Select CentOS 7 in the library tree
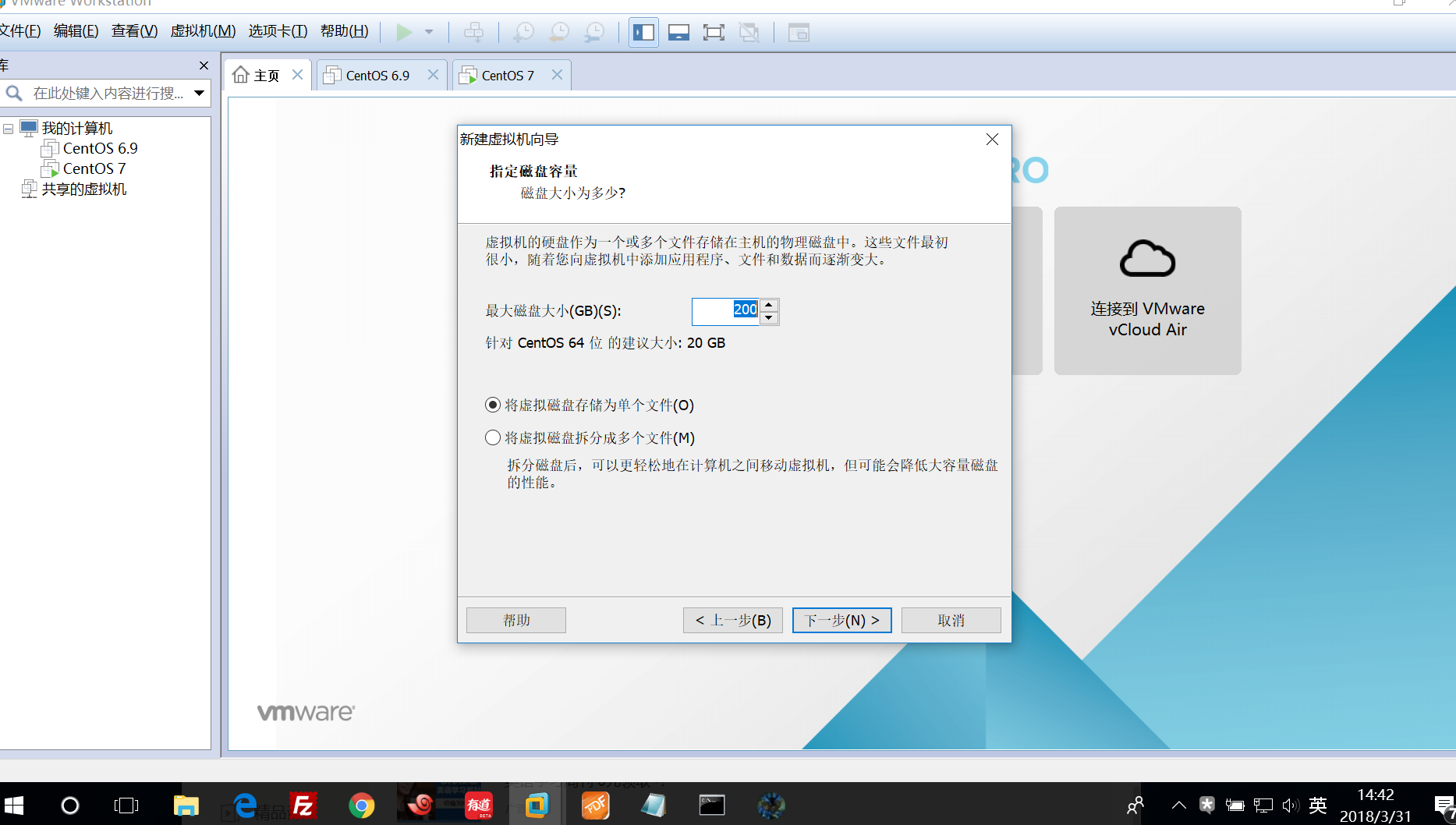1456x825 pixels. (94, 168)
